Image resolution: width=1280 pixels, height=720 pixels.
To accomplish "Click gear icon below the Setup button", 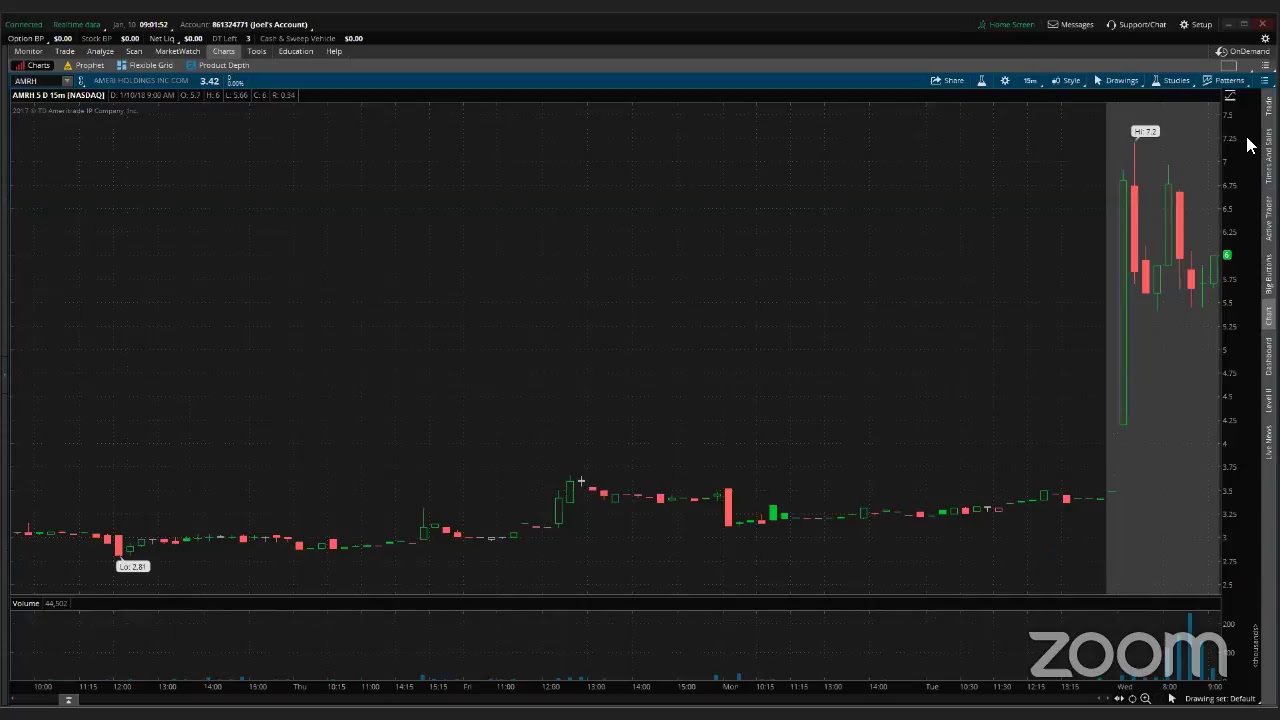I will tap(1265, 38).
